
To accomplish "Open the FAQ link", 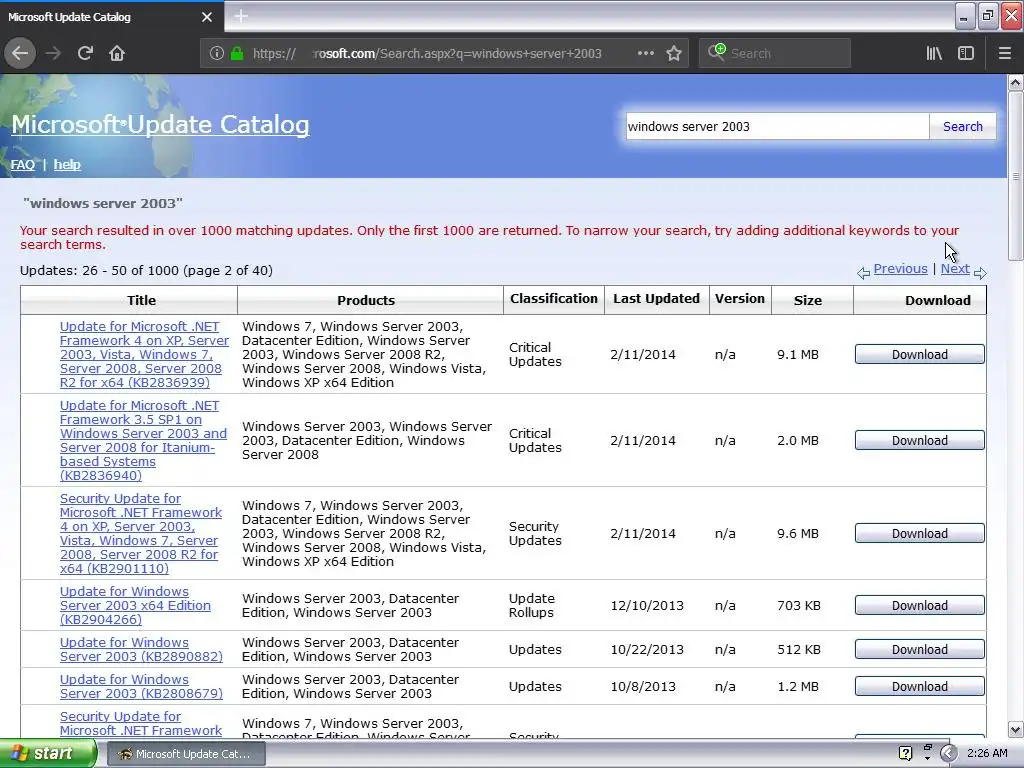I will (23, 165).
